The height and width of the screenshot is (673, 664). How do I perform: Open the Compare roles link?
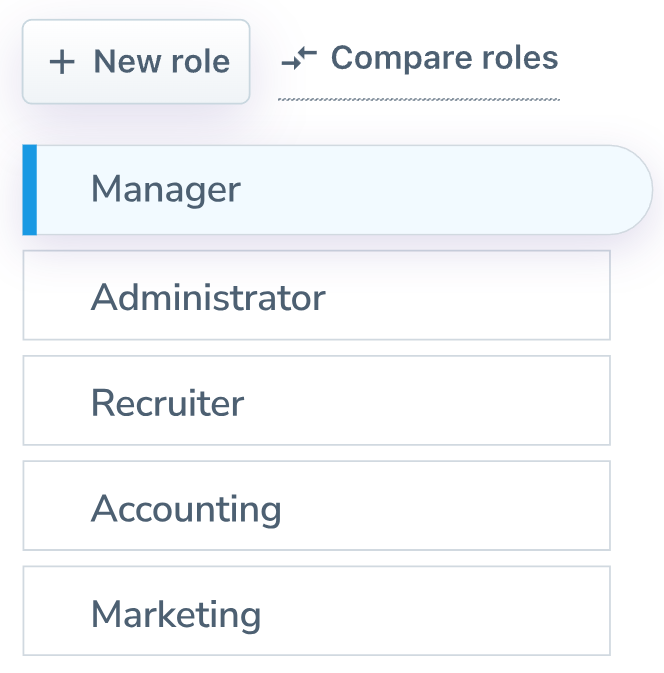[x=444, y=58]
